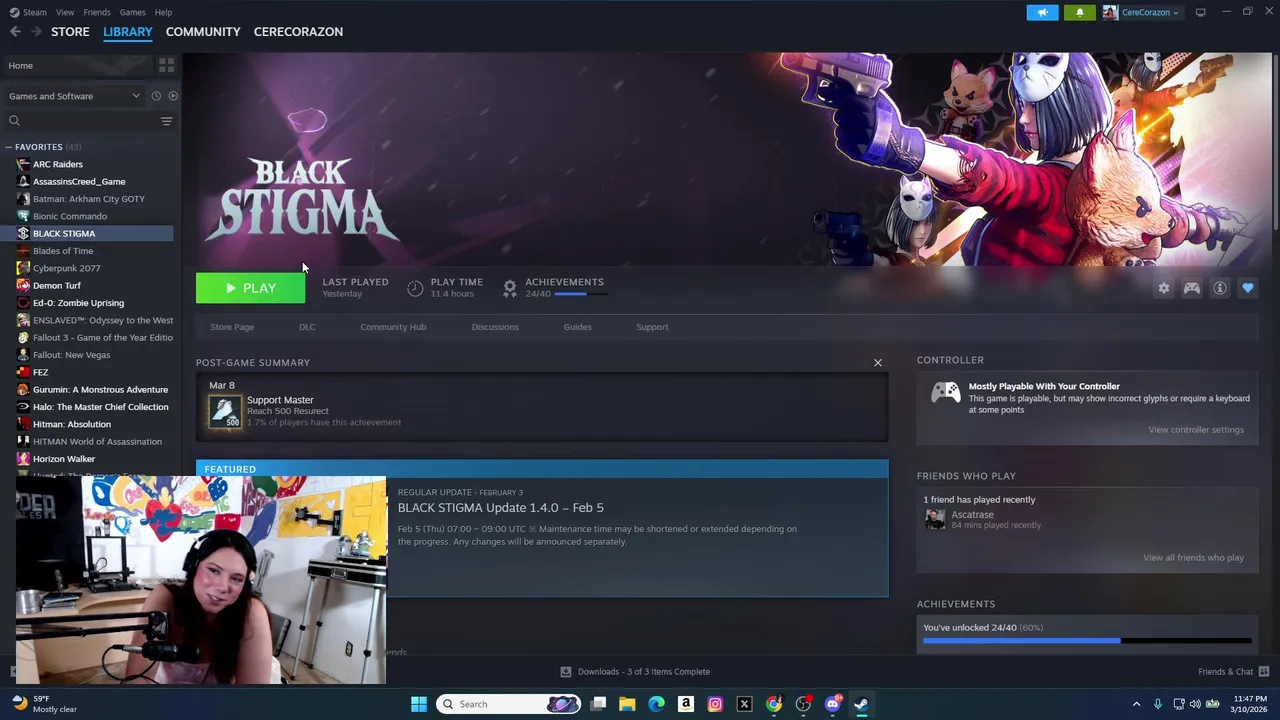Switch to the LIBRARY tab
The width and height of the screenshot is (1280, 720).
point(128,32)
